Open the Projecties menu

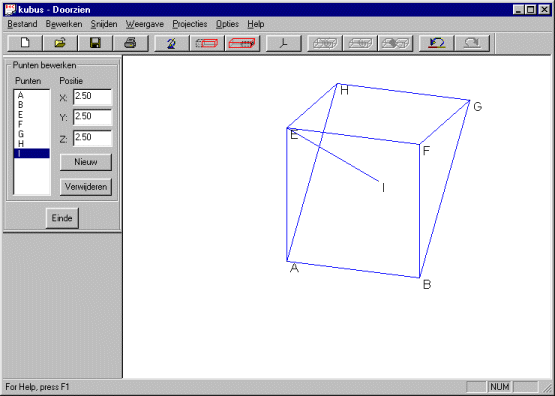(x=190, y=24)
